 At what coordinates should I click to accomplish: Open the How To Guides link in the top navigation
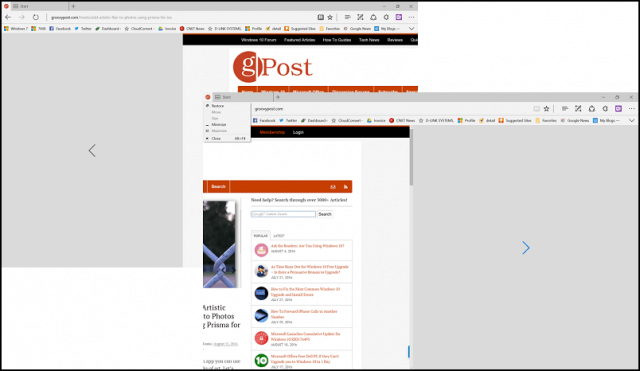tap(337, 40)
